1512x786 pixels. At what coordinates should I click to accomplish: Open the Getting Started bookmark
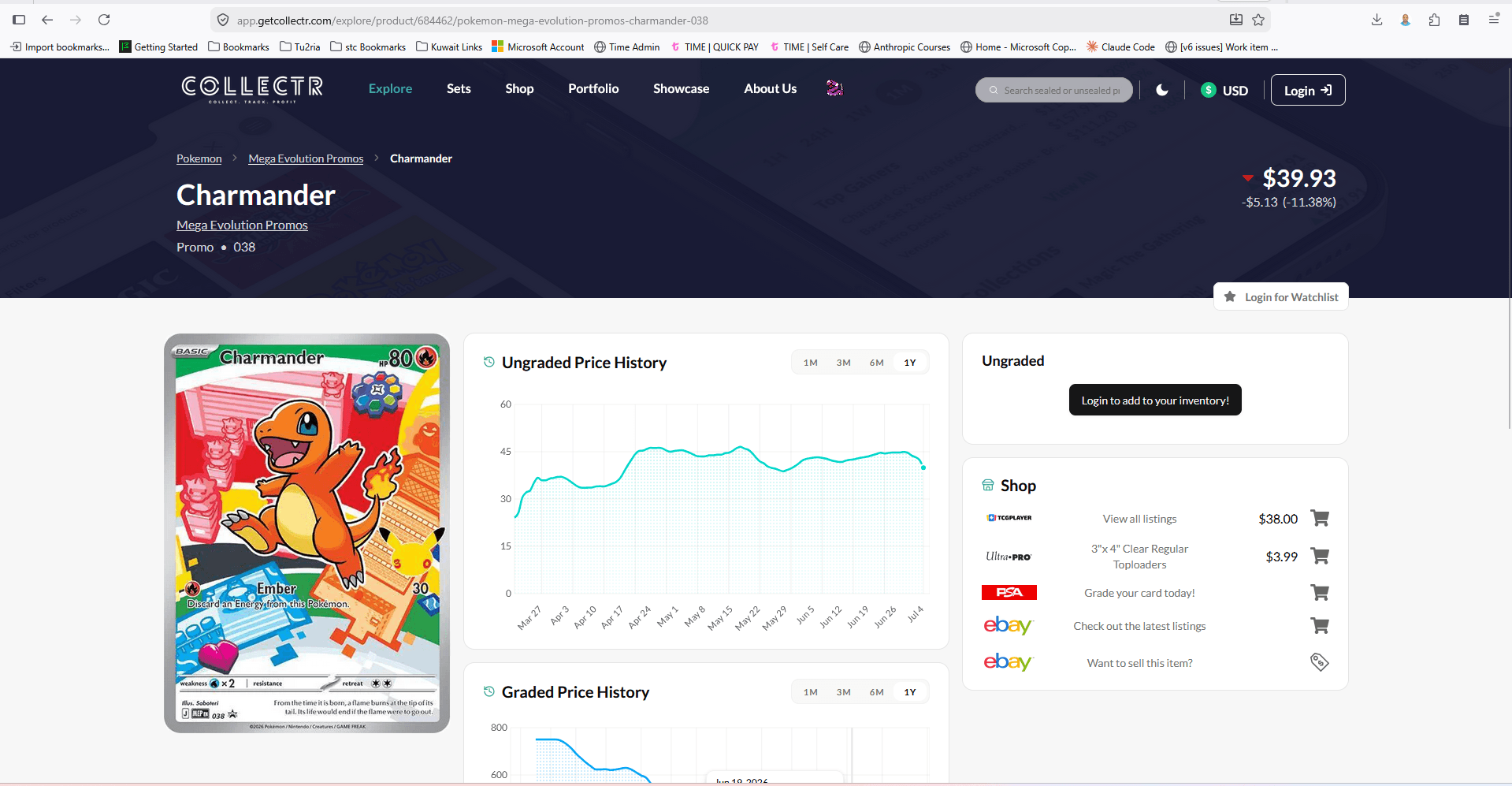[158, 47]
